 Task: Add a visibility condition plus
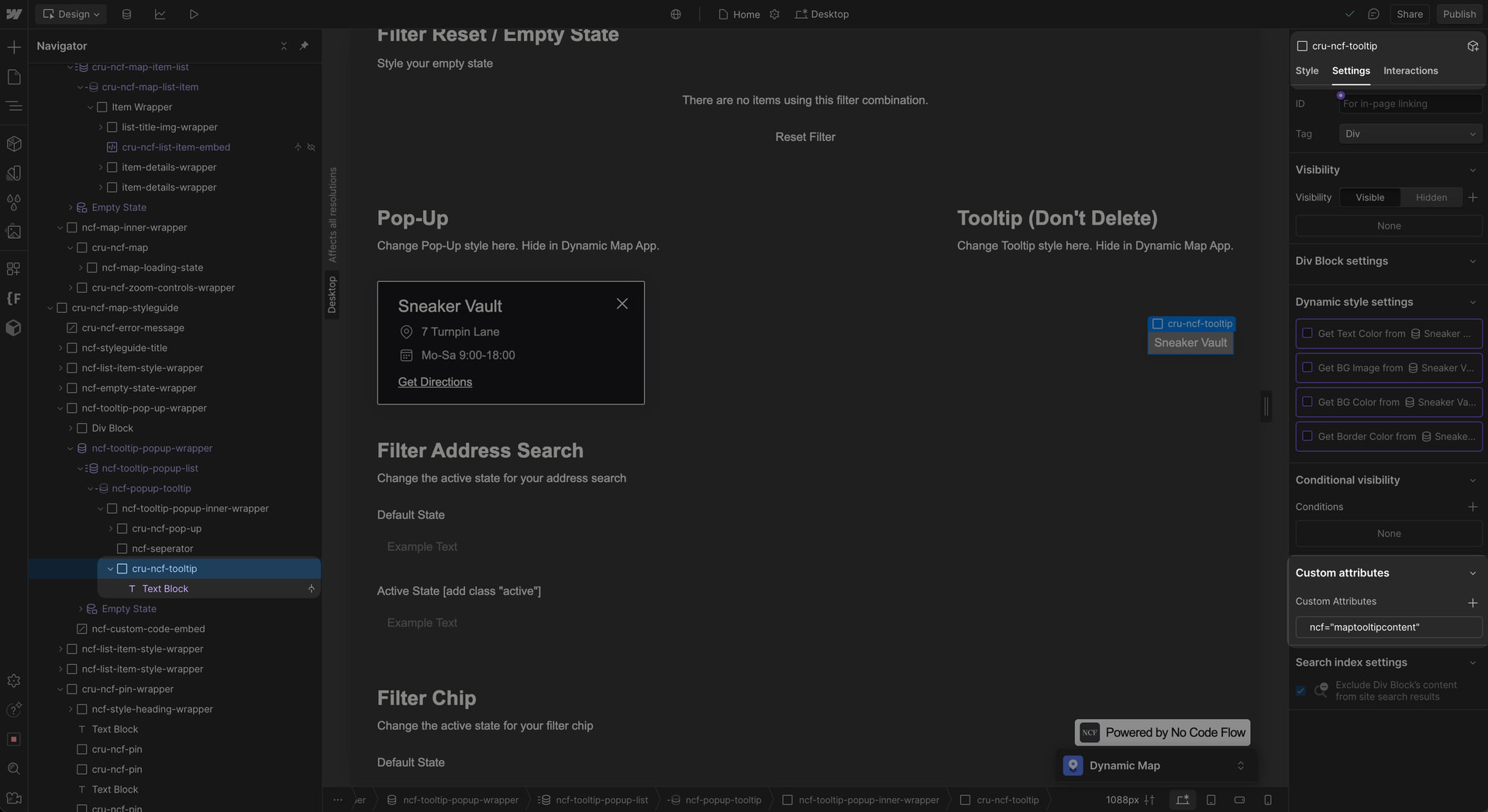pos(1472,507)
